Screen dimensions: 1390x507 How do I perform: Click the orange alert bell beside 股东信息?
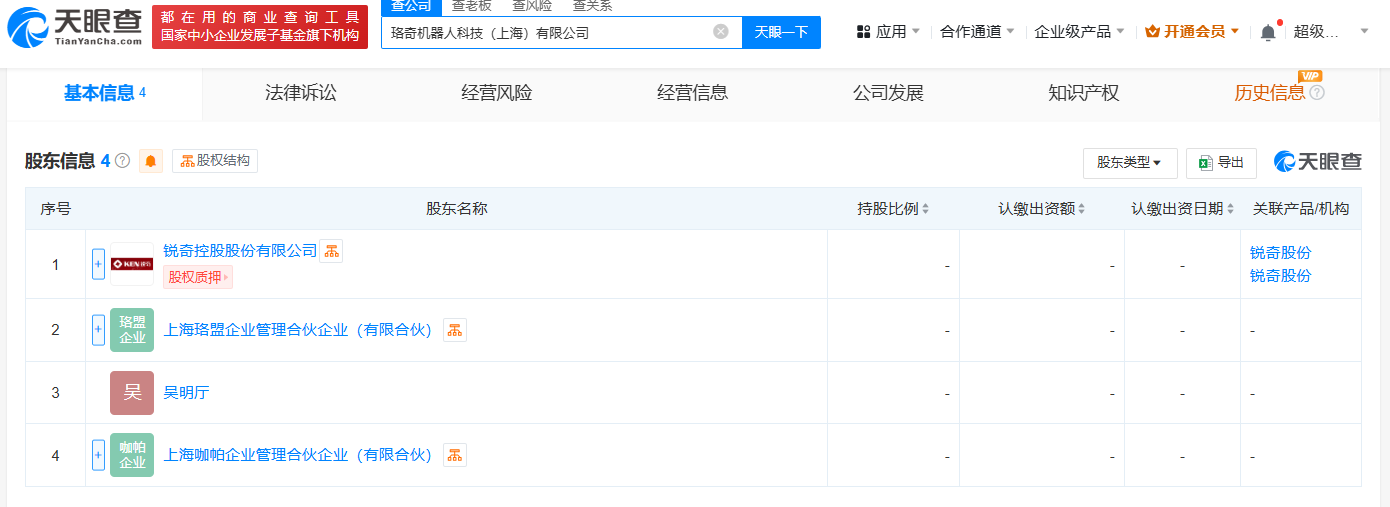151,161
